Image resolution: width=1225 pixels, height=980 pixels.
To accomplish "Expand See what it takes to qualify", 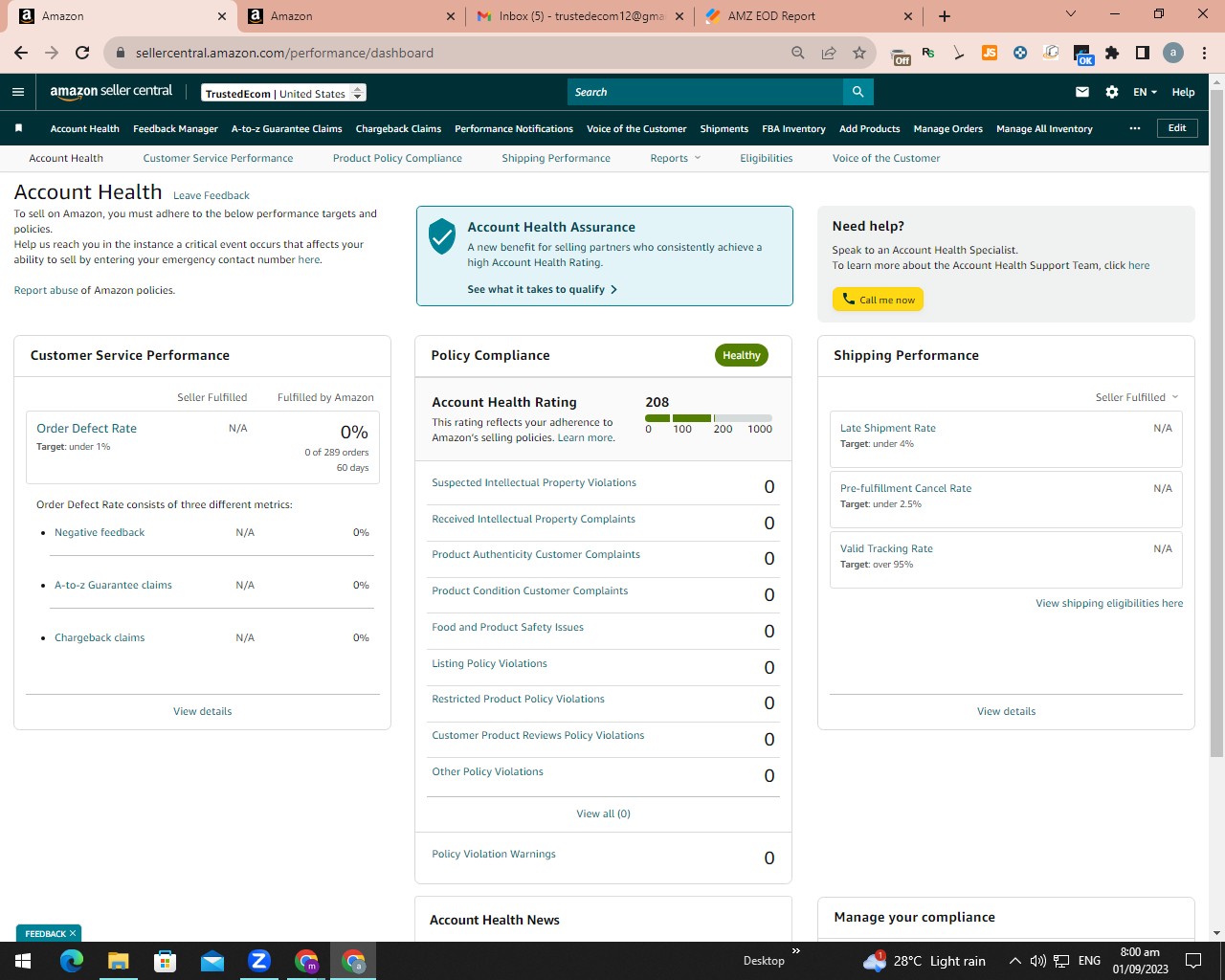I will pyautogui.click(x=543, y=289).
